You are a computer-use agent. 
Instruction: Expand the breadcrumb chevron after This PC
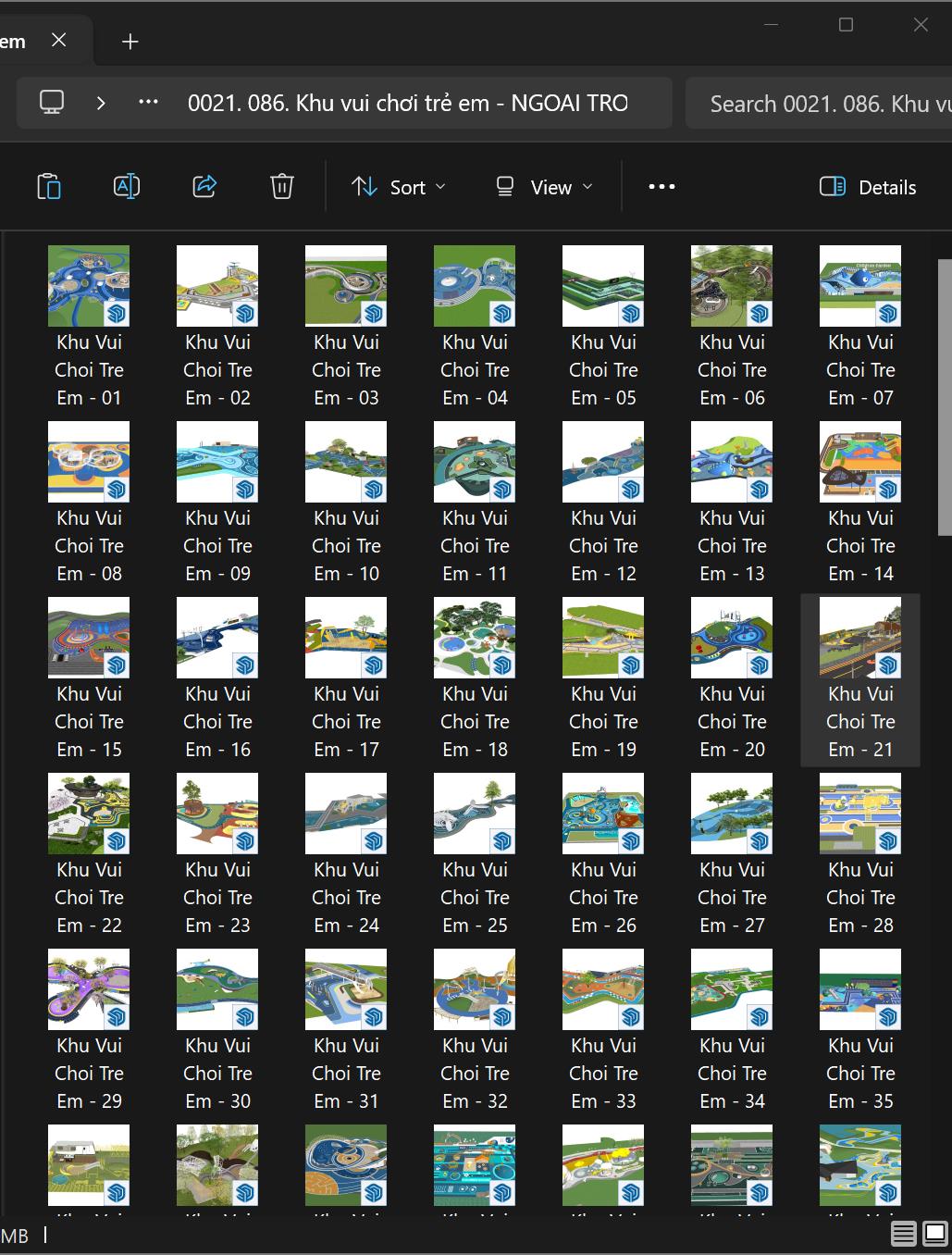coord(101,102)
